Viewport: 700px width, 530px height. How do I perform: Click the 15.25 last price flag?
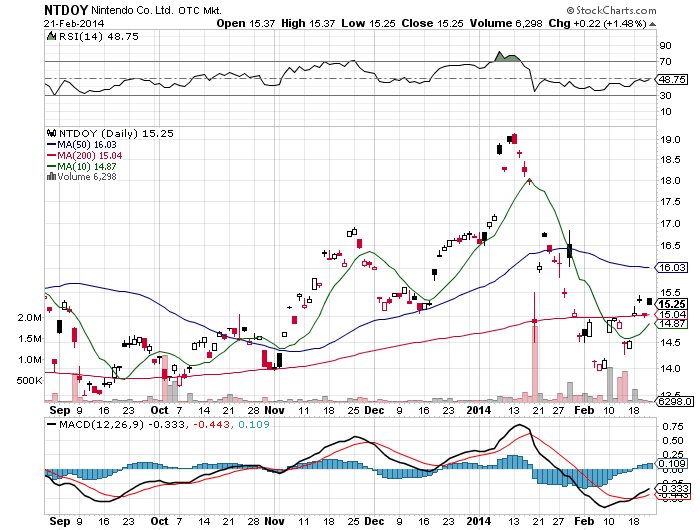click(671, 304)
